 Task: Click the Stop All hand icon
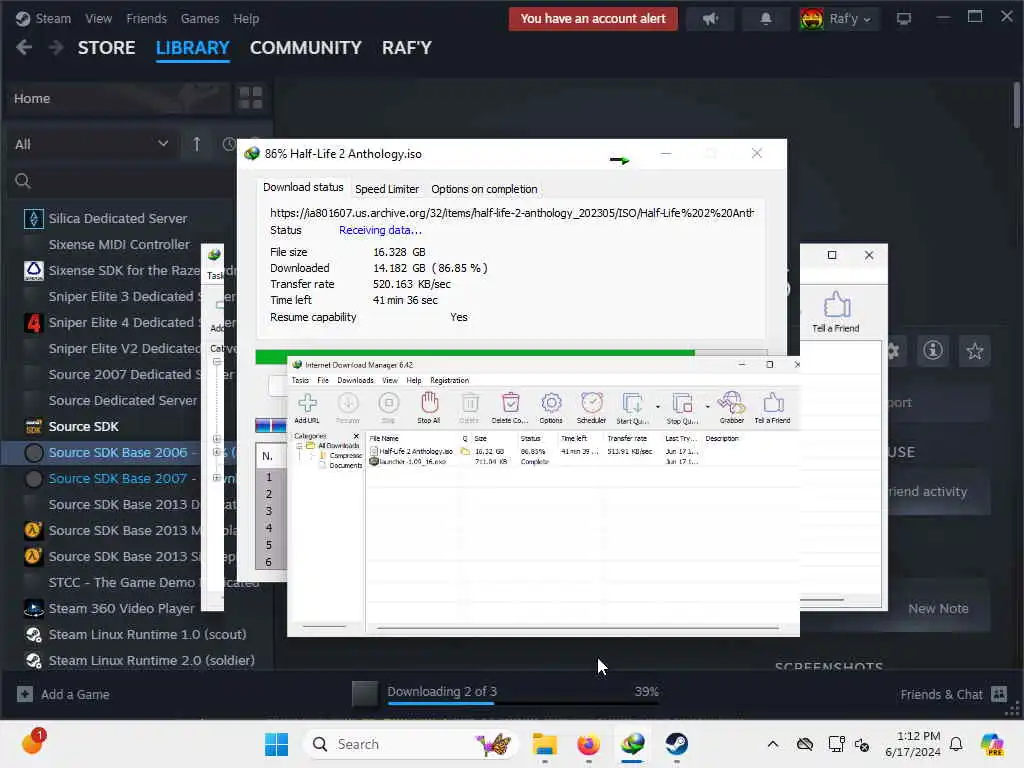coord(428,408)
